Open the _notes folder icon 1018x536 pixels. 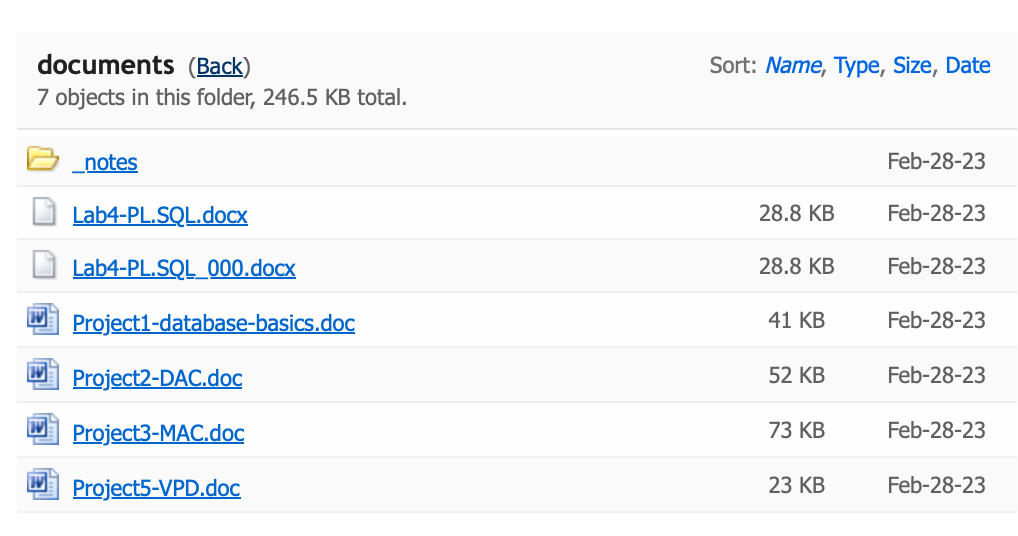click(x=43, y=159)
